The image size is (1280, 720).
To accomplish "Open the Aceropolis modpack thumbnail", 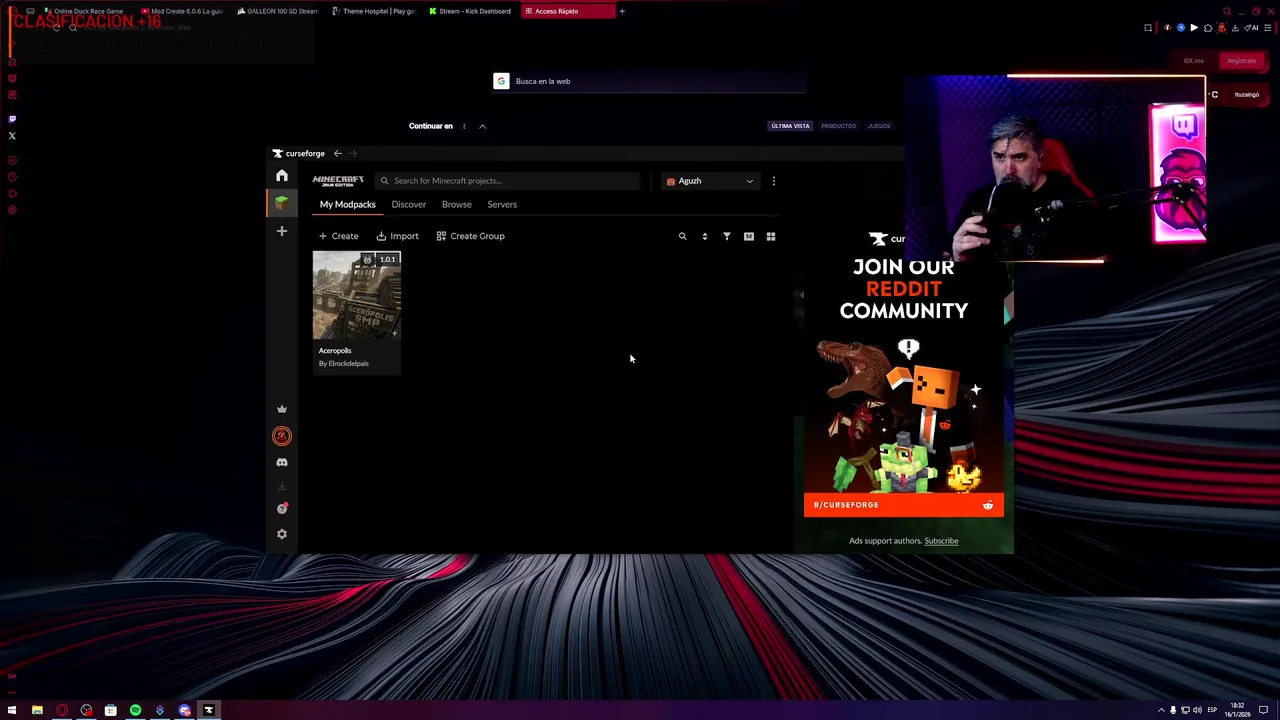I will [x=357, y=295].
